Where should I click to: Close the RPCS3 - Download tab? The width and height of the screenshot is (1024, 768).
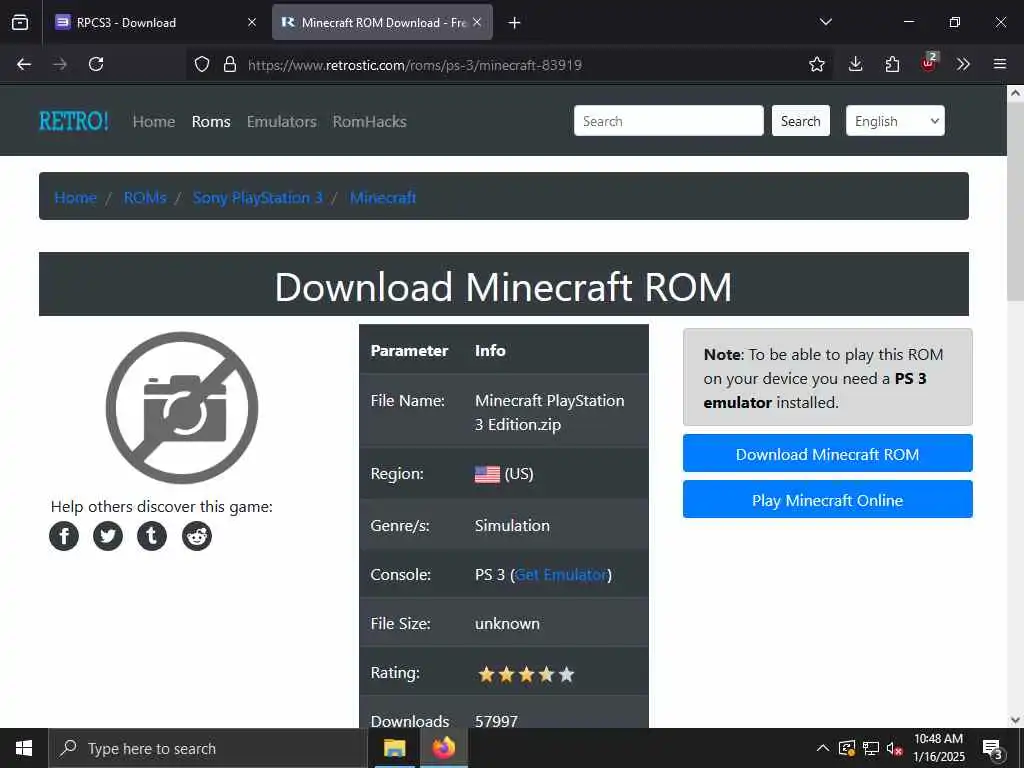tap(252, 22)
